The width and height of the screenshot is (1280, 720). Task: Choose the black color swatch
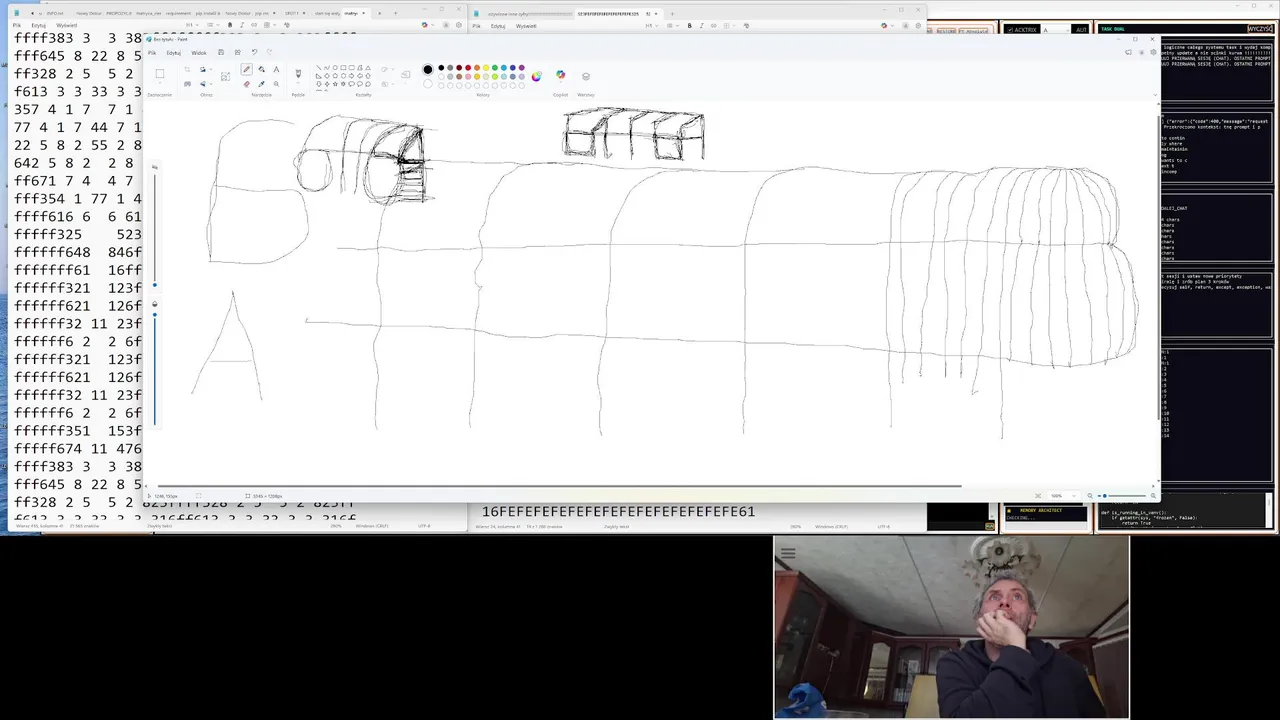441,67
